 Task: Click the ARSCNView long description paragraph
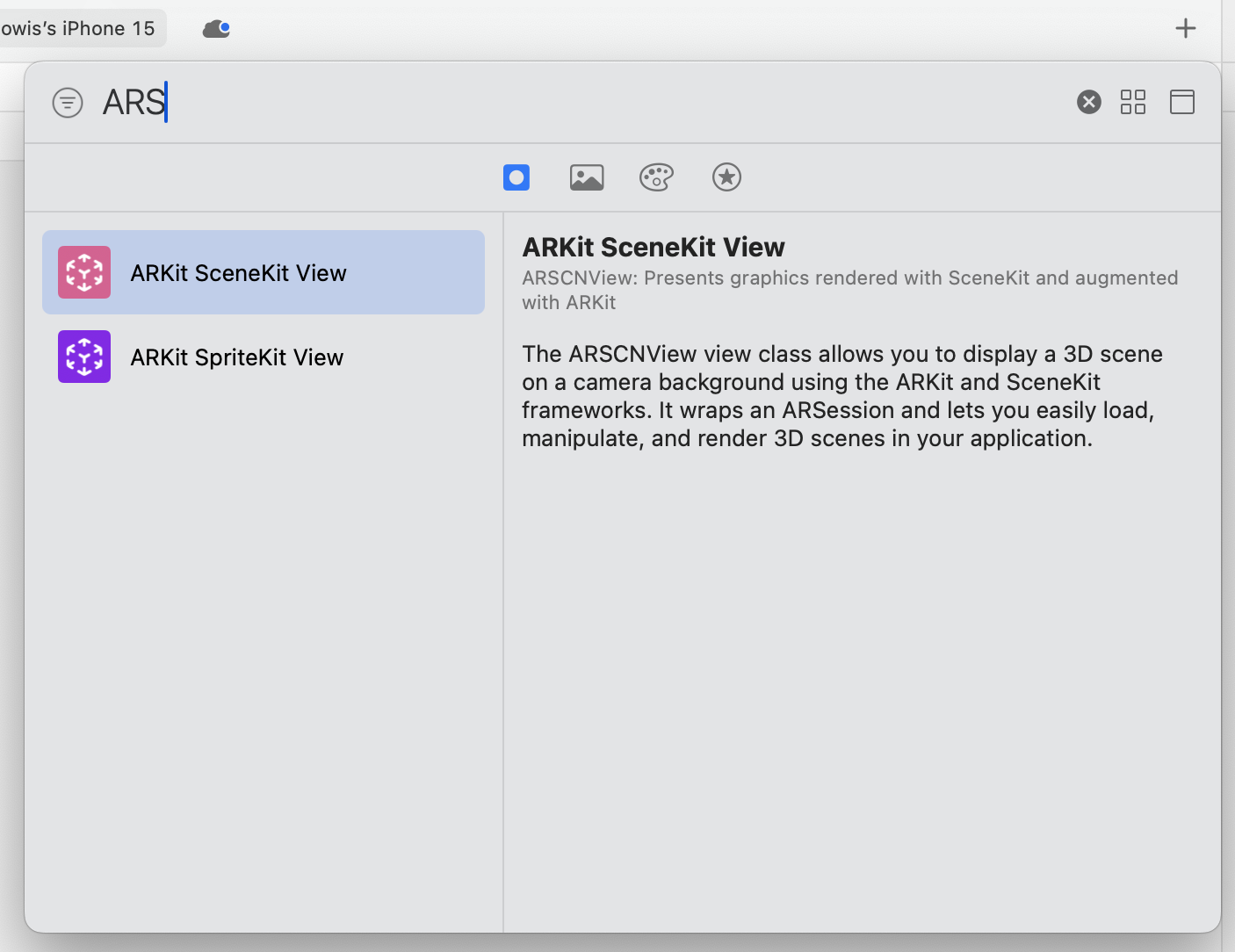842,396
